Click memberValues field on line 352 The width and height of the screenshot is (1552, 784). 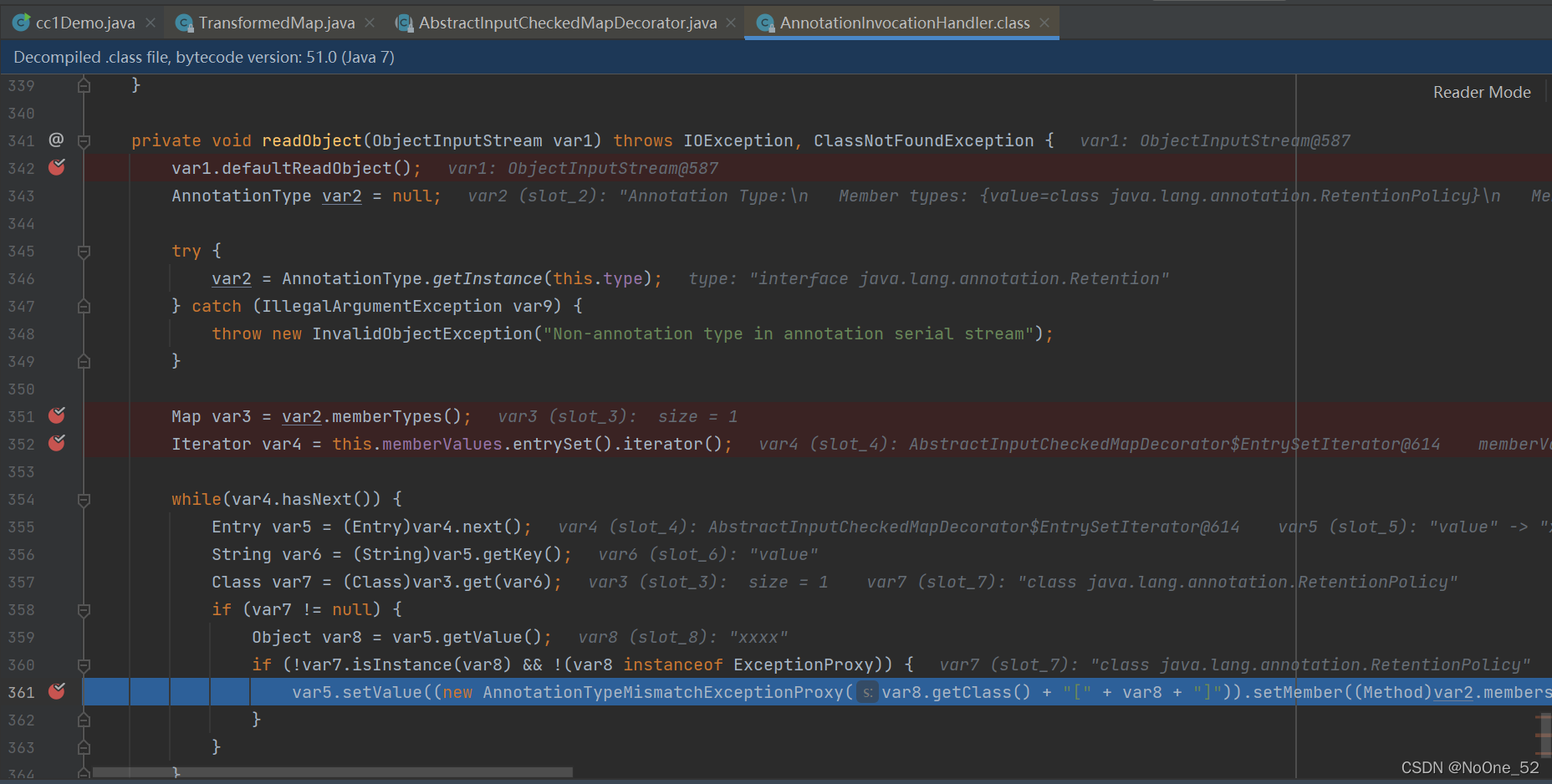click(442, 444)
